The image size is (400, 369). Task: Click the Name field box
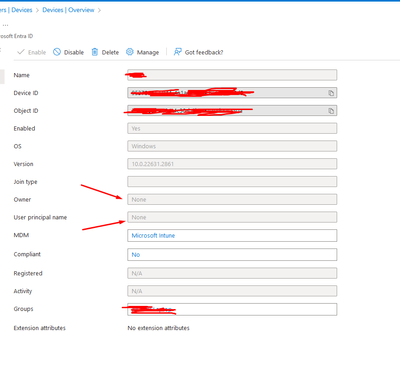point(232,75)
